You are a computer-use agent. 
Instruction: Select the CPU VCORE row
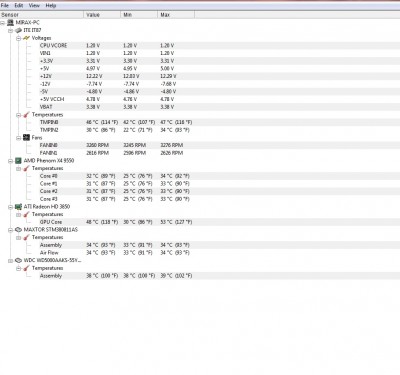coord(200,46)
